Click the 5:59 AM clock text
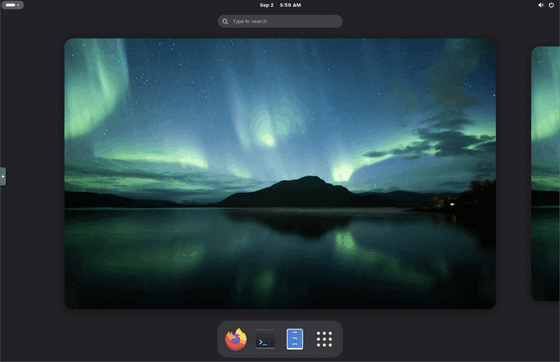Image resolution: width=560 pixels, height=362 pixels. point(290,5)
